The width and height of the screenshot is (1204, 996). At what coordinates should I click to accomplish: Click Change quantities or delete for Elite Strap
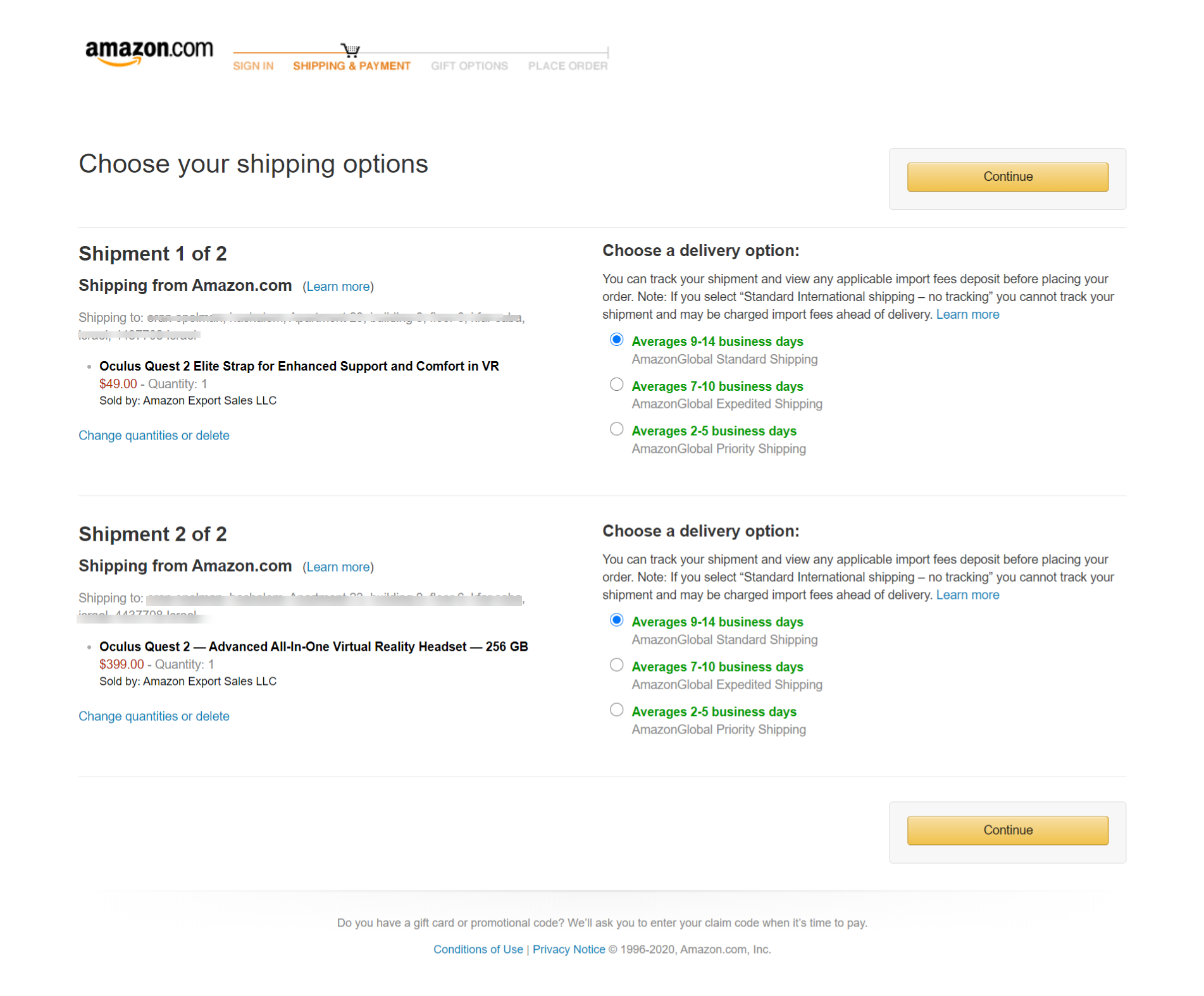(x=154, y=436)
